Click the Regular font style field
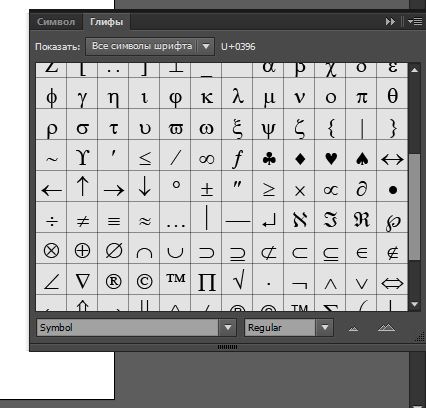 coord(281,328)
